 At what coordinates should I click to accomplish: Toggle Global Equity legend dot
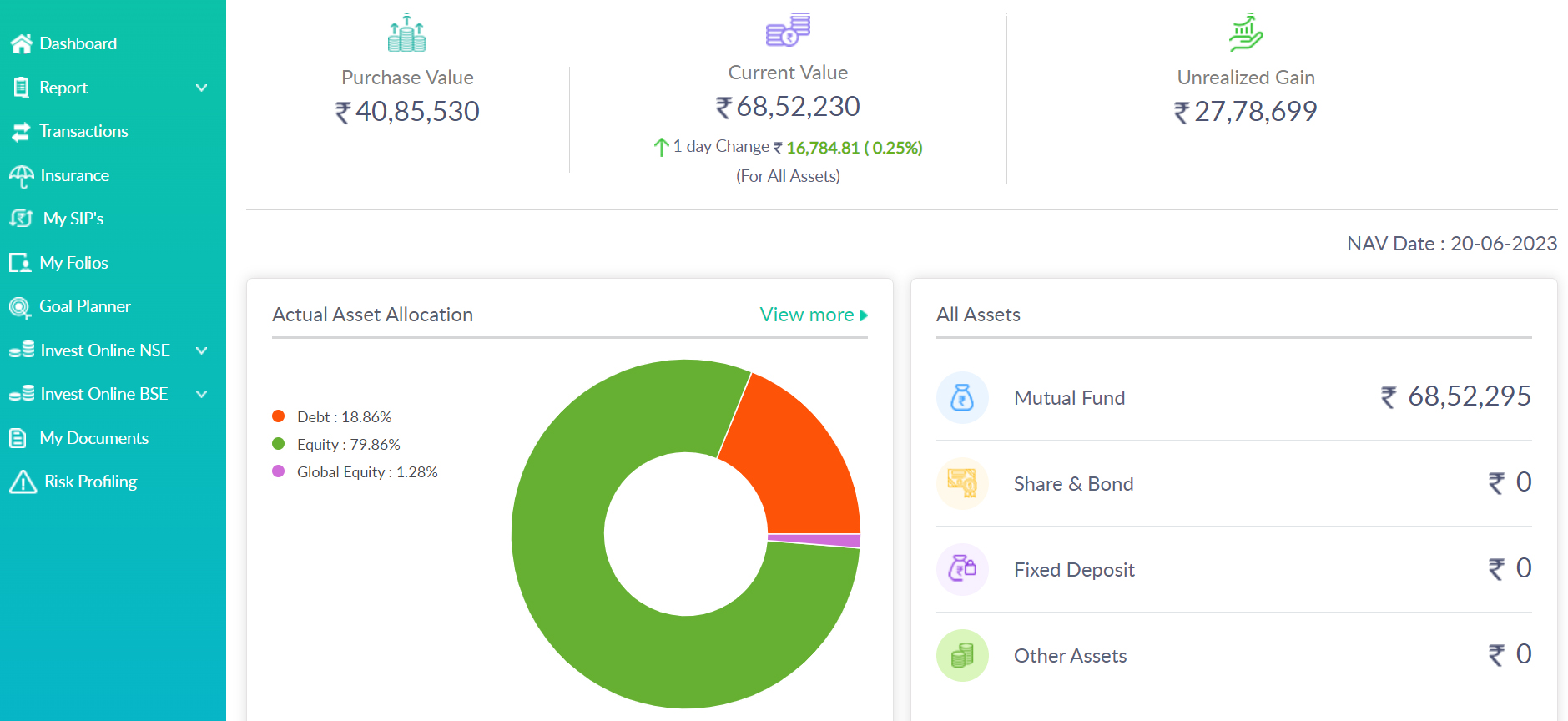[x=279, y=471]
